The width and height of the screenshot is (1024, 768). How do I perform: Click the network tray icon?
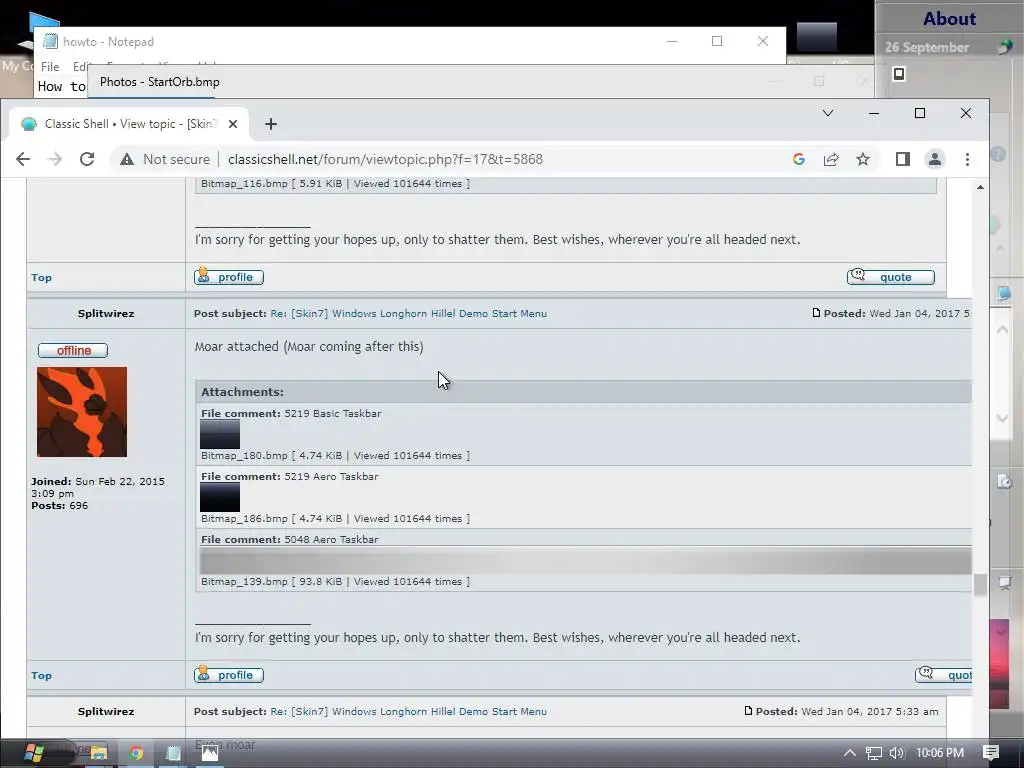point(873,753)
